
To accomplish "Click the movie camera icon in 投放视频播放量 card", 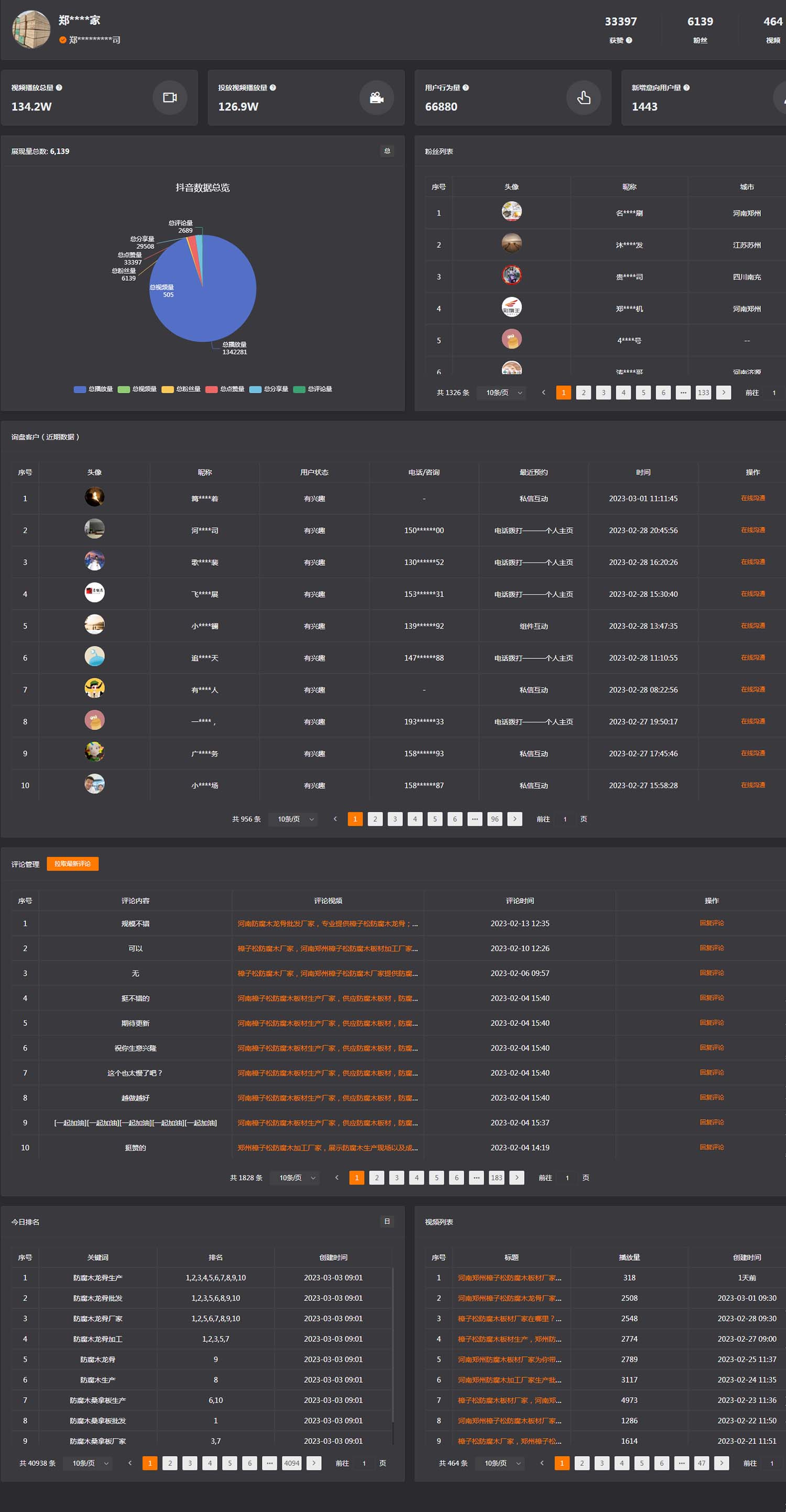I will (377, 97).
